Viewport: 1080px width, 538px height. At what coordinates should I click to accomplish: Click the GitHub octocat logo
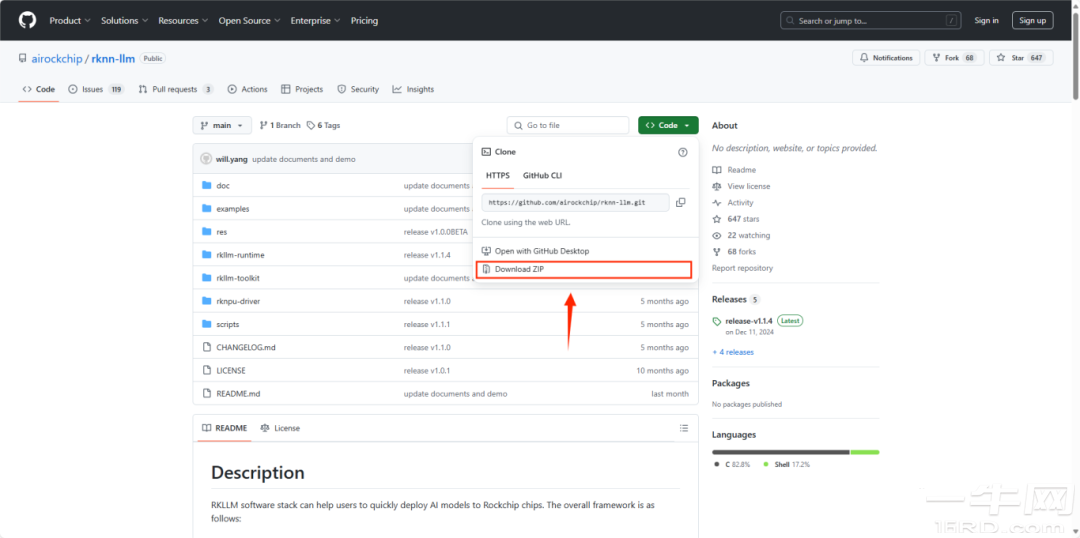(27, 20)
